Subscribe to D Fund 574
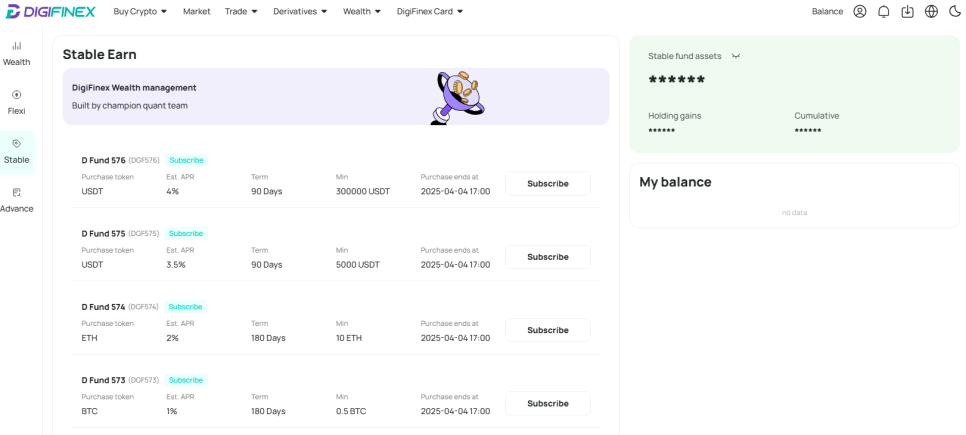The width and height of the screenshot is (966, 435). (548, 330)
